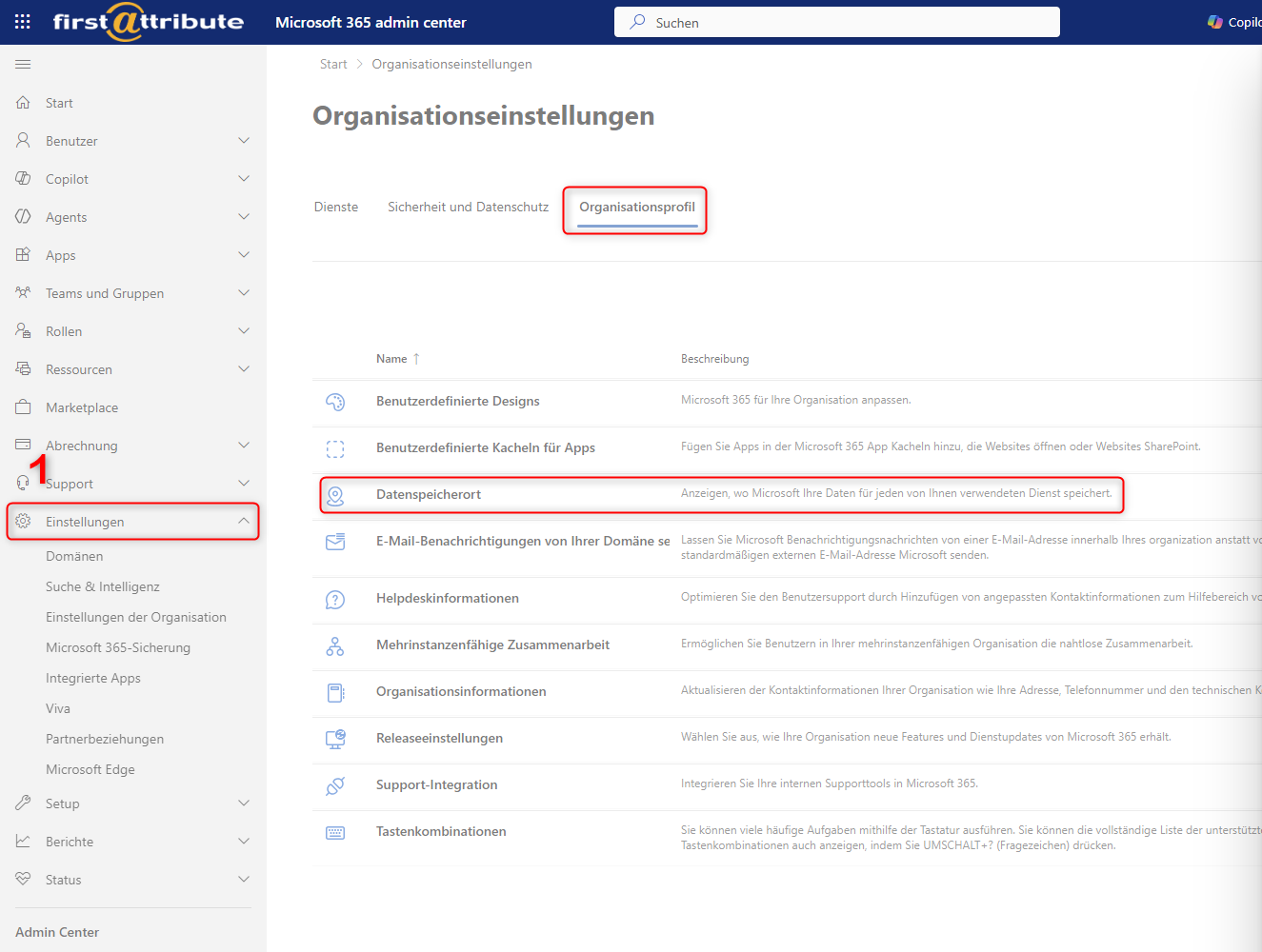1262x952 pixels.
Task: Open Integrierte Apps in sidebar
Action: pos(93,678)
